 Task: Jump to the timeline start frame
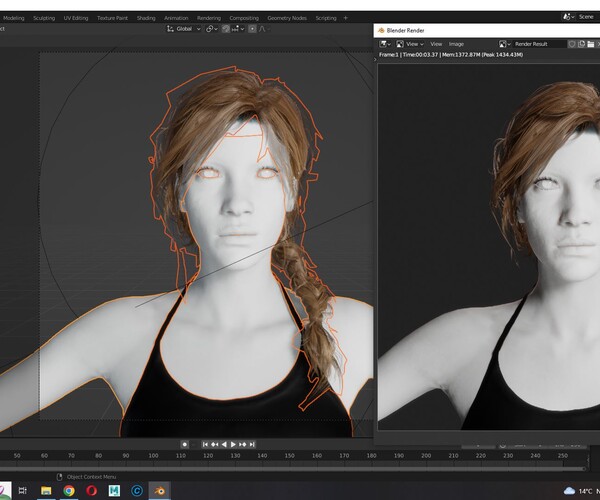coord(205,444)
